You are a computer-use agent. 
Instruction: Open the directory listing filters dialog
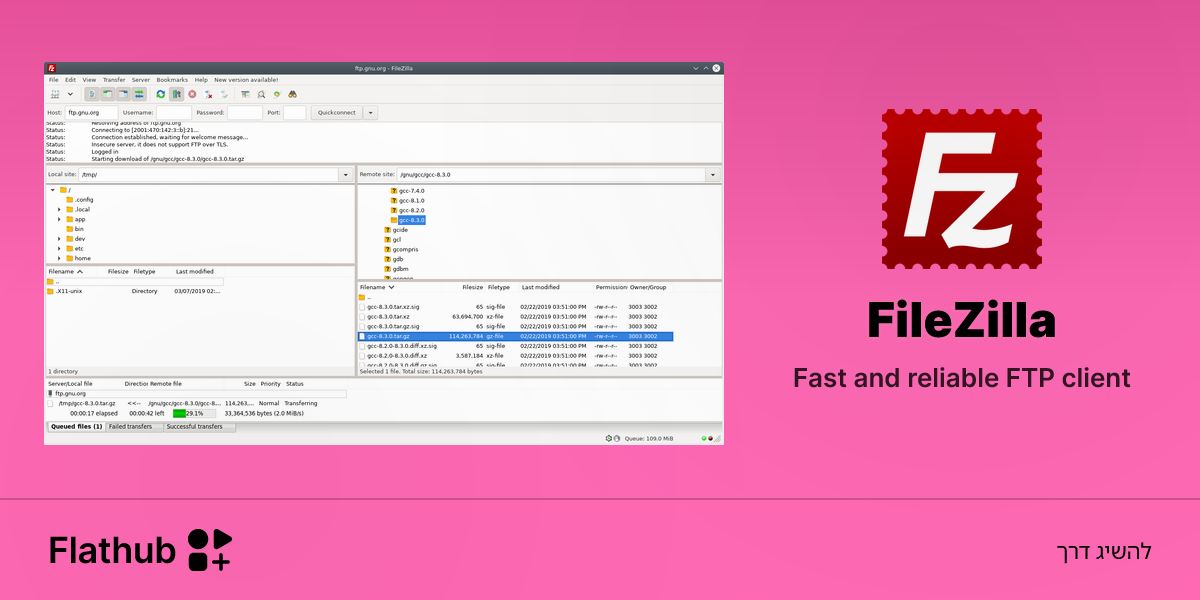coord(245,94)
